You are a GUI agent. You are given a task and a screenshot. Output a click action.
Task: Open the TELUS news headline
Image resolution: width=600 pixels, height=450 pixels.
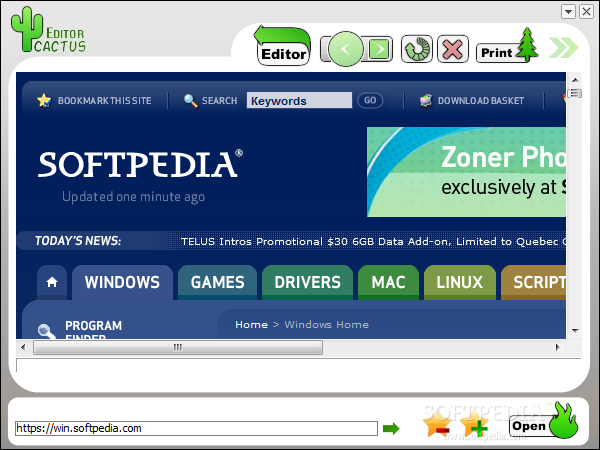373,241
